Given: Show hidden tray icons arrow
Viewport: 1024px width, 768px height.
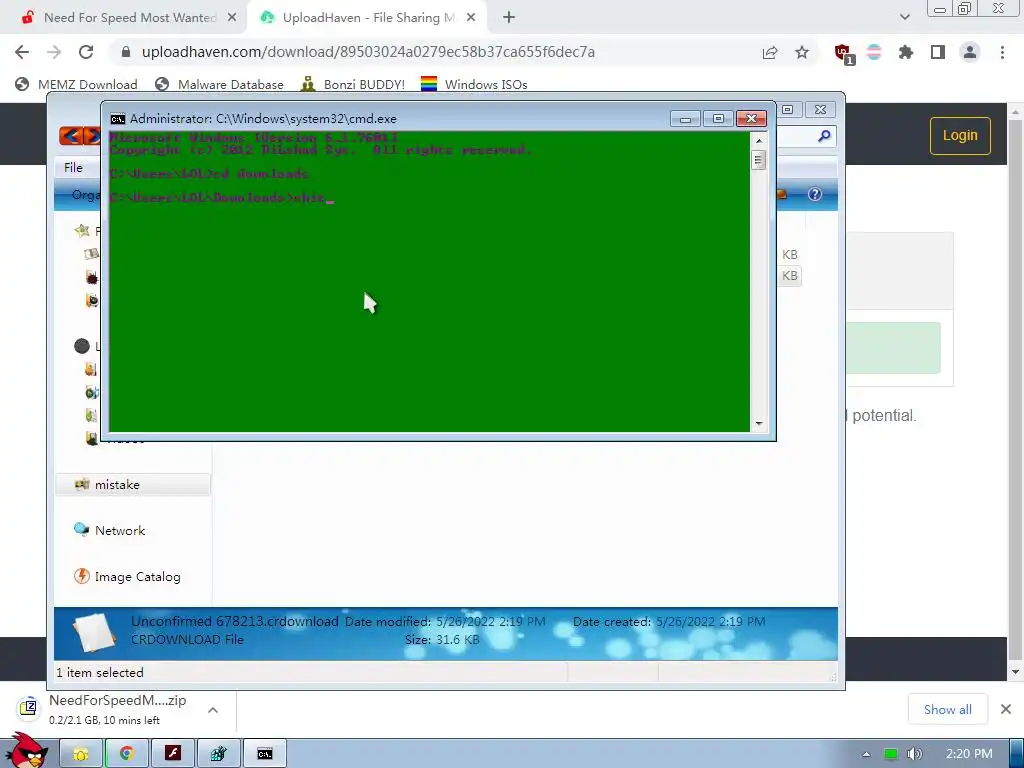Looking at the screenshot, I should pyautogui.click(x=867, y=754).
